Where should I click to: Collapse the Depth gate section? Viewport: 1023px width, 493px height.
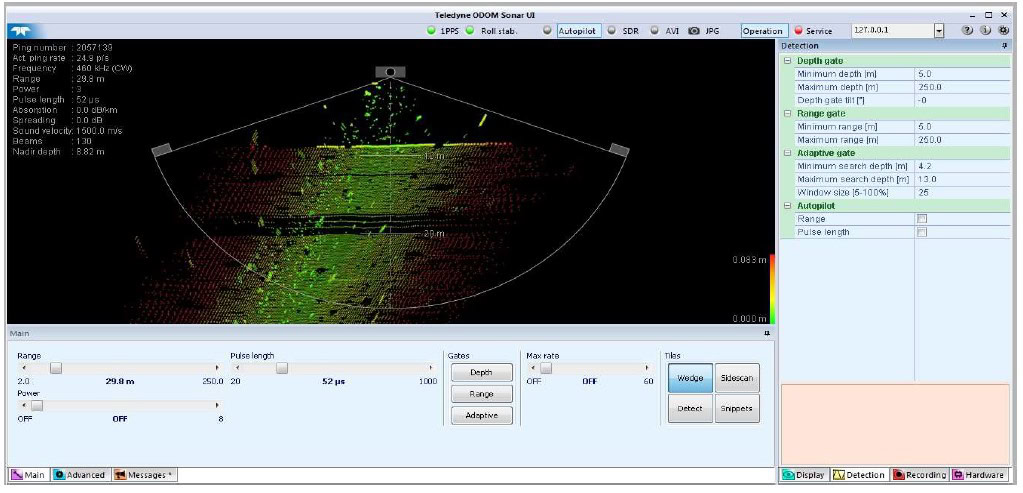pos(787,61)
